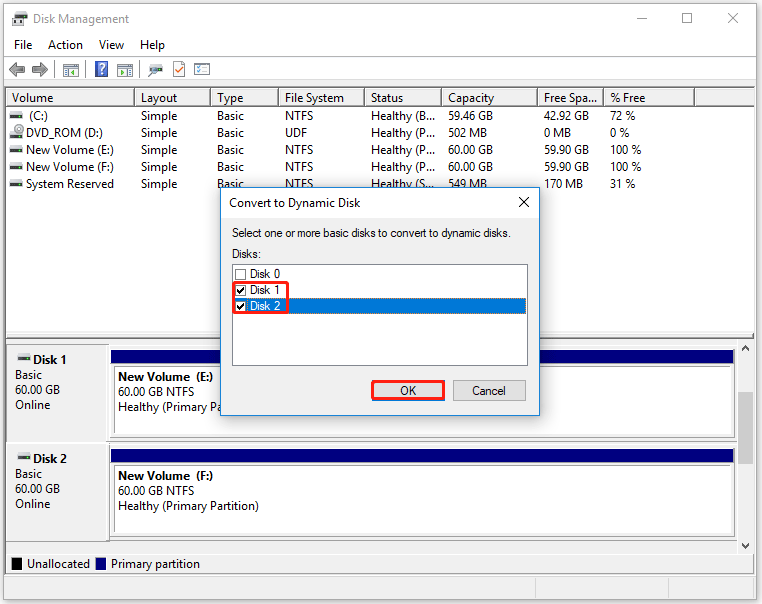Sort by the Type column header

point(244,98)
